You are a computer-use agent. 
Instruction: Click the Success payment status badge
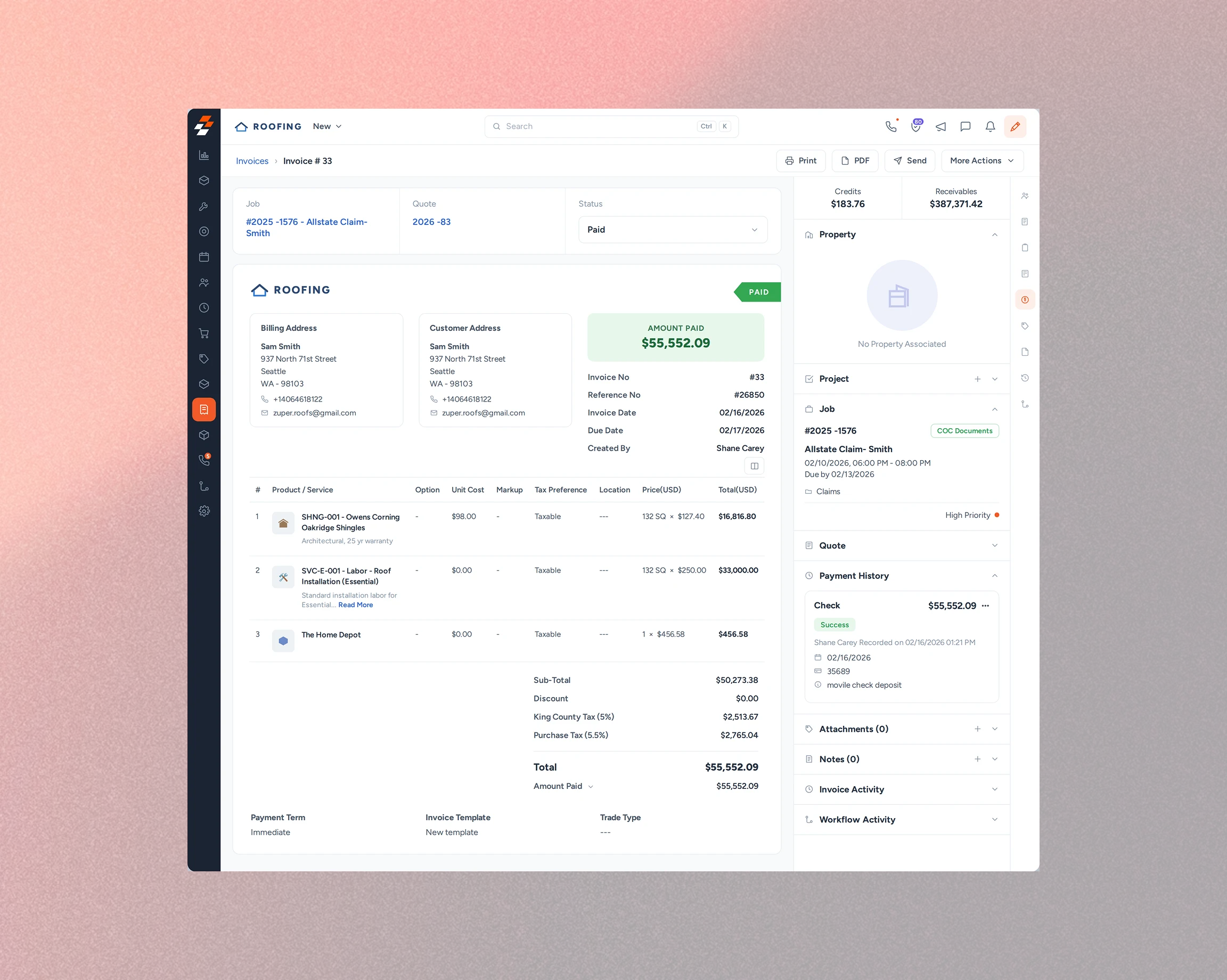click(x=835, y=625)
